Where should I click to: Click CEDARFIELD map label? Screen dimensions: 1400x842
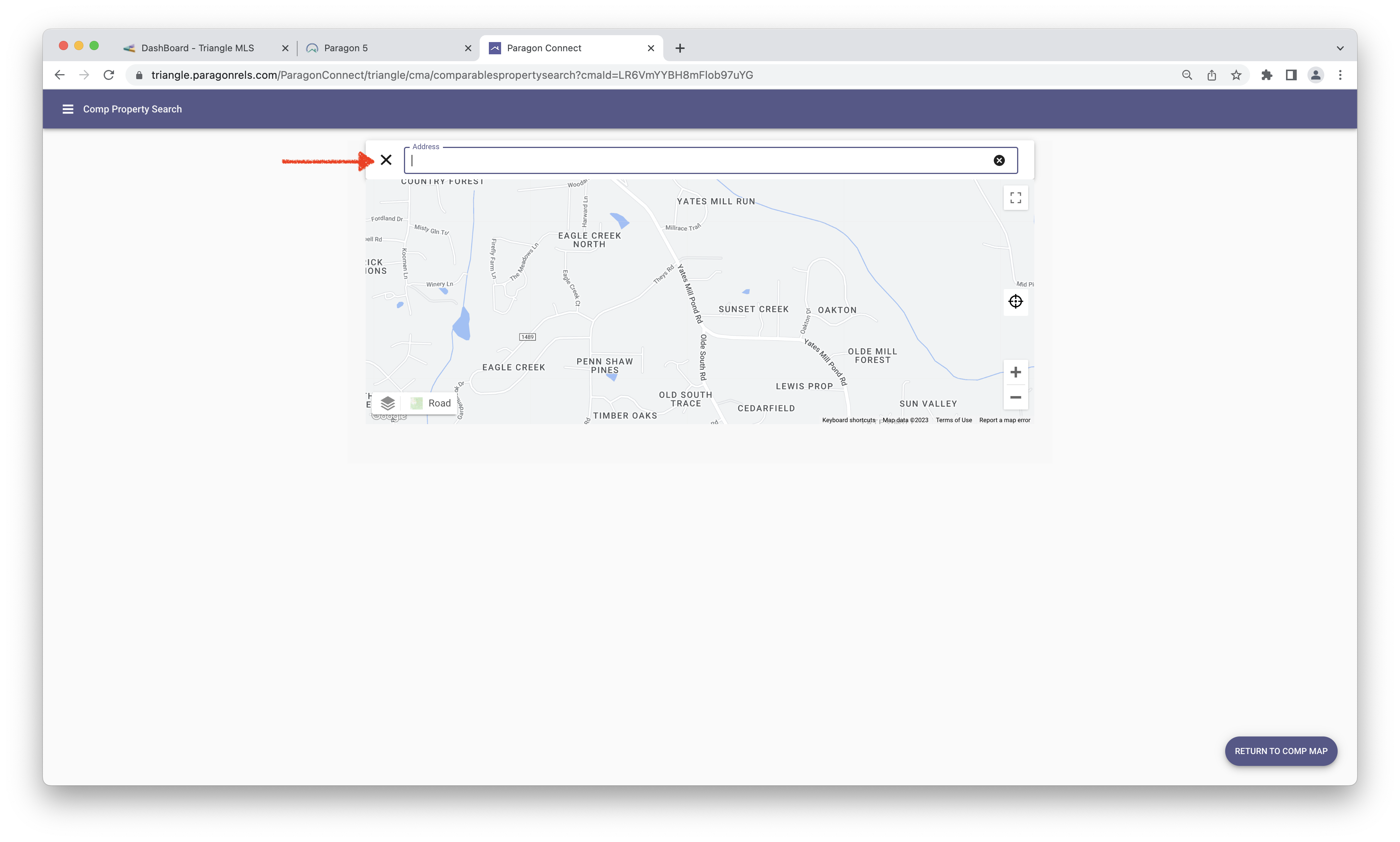(765, 408)
